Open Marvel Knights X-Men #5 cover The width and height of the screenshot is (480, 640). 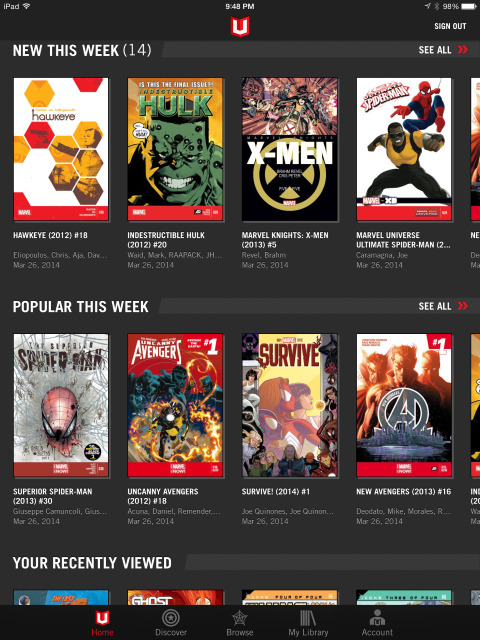[x=289, y=149]
